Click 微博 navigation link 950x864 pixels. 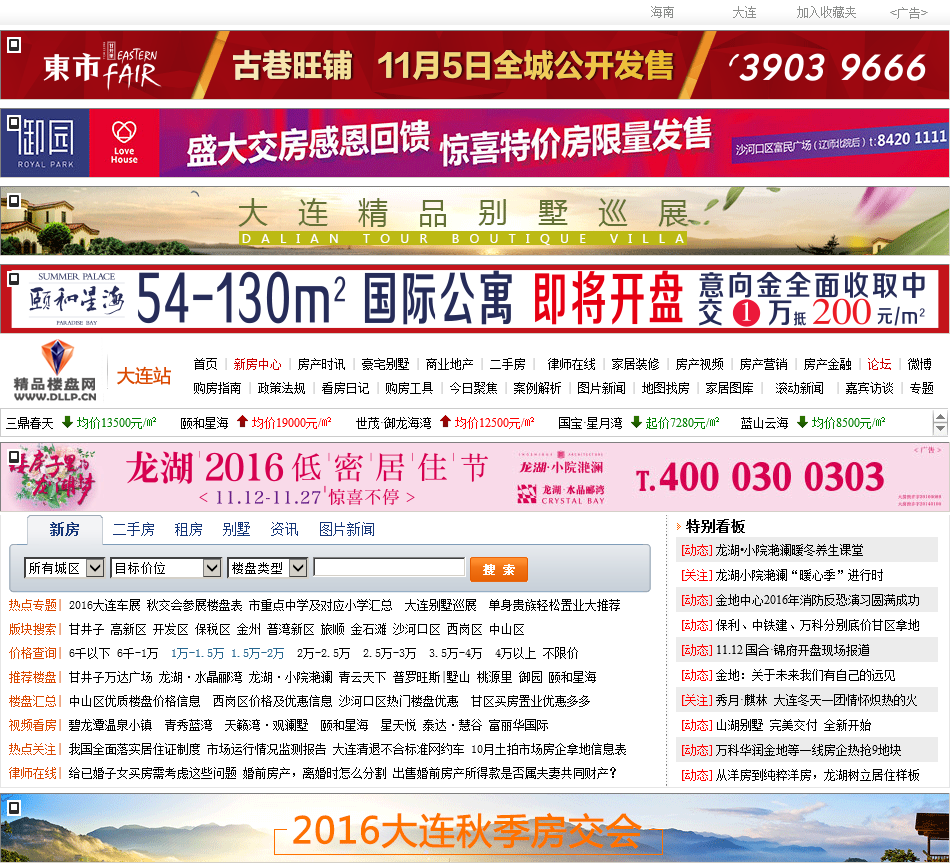pyautogui.click(x=919, y=364)
